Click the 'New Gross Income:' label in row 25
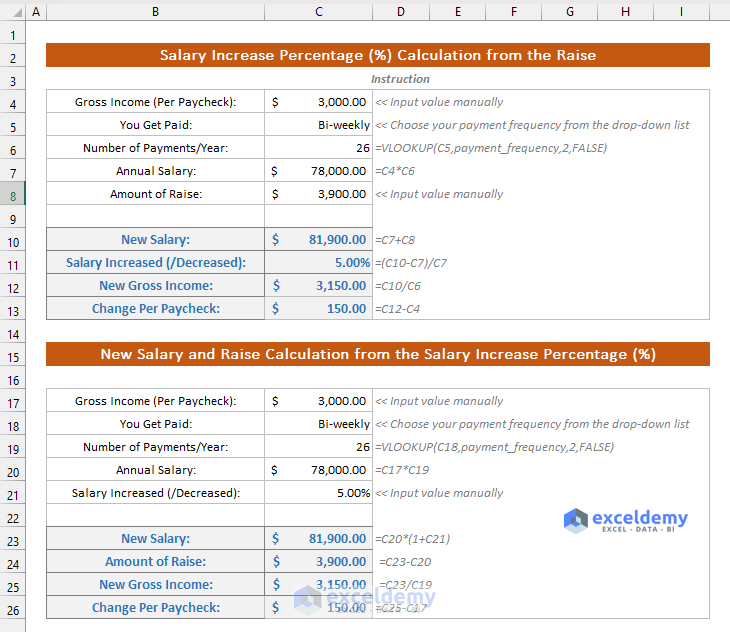This screenshot has width=730, height=632. point(155,585)
